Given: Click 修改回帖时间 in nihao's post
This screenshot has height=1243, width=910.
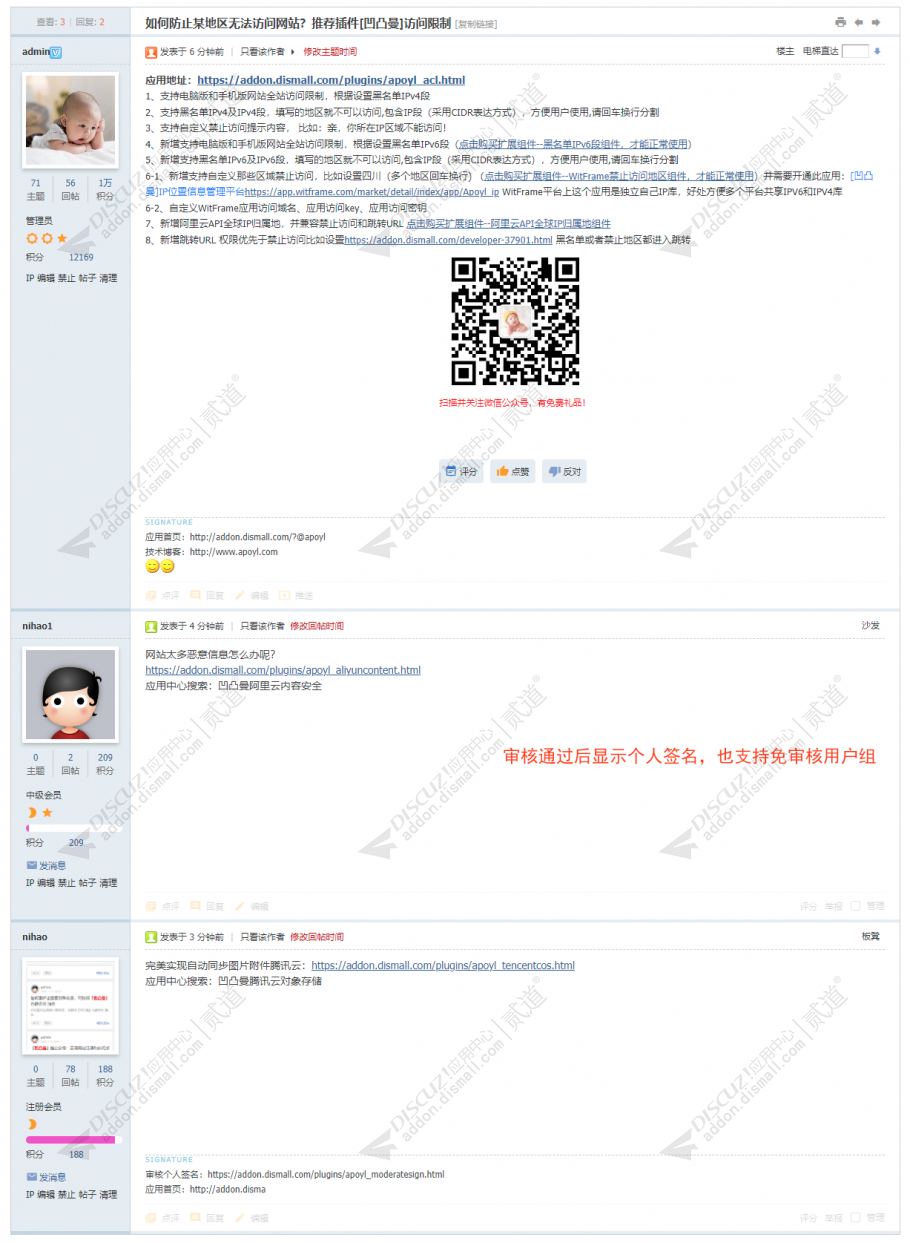Looking at the screenshot, I should coord(317,937).
